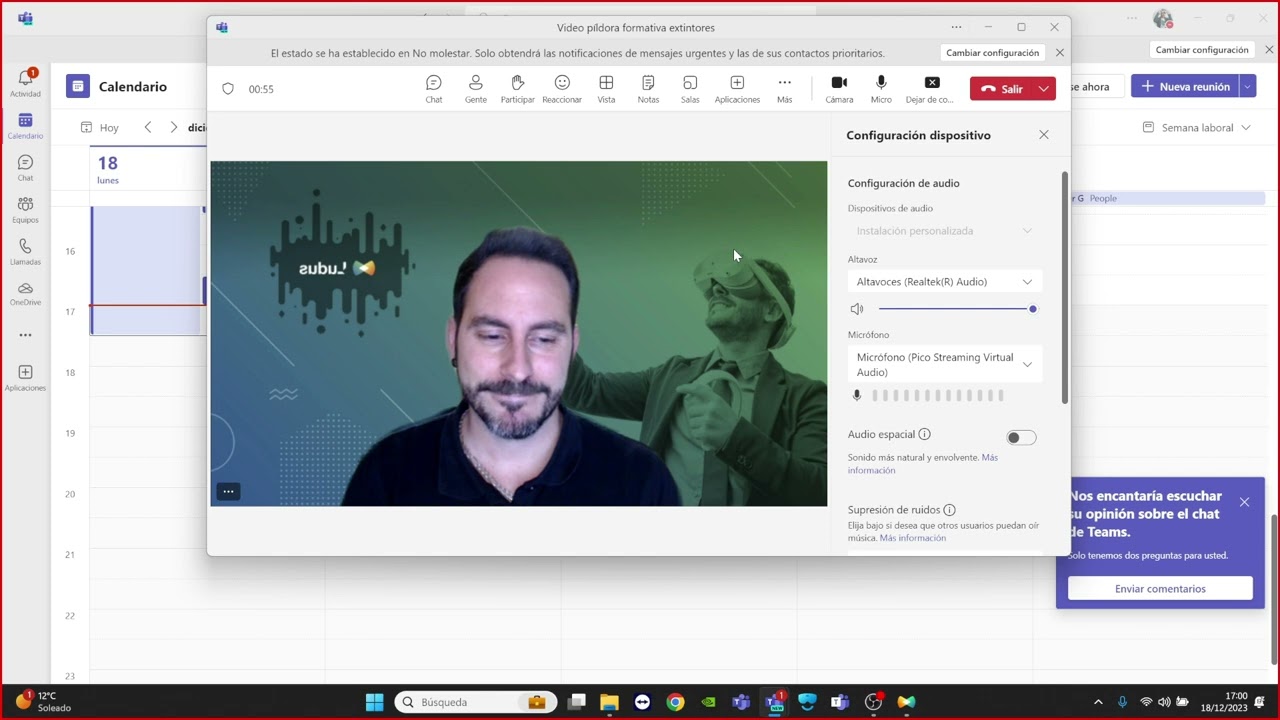This screenshot has height=720, width=1280.
Task: Go to Hoy in the calendar
Action: point(100,128)
